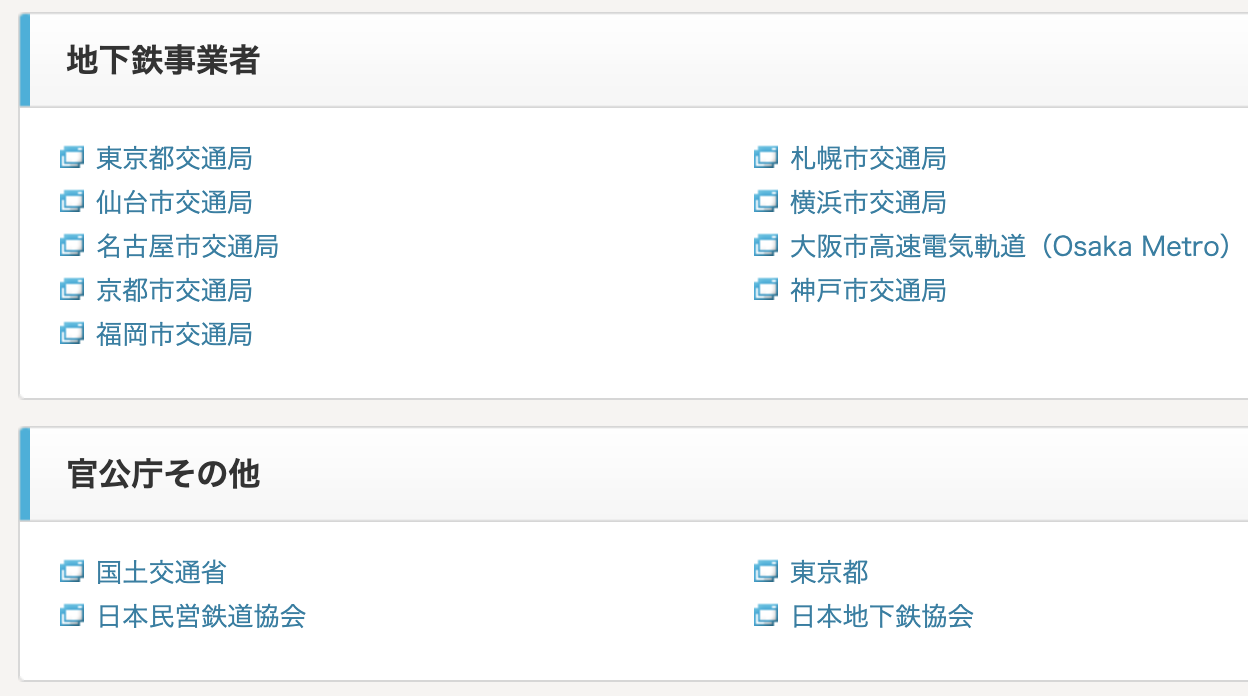
Task: Click the external-link icon beside 東京都交通局
Action: (72, 158)
